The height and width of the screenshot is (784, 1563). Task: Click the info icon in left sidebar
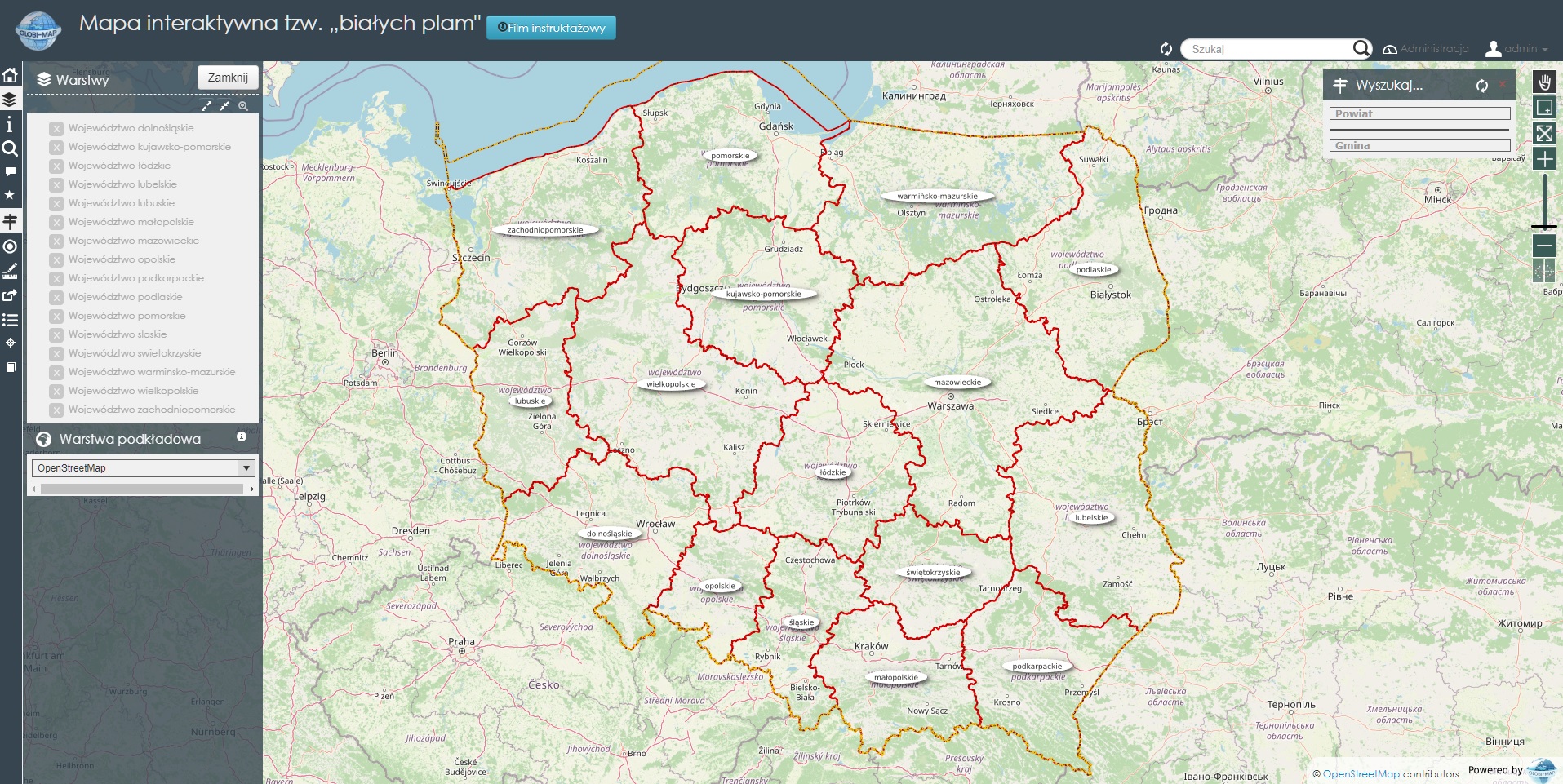click(10, 124)
